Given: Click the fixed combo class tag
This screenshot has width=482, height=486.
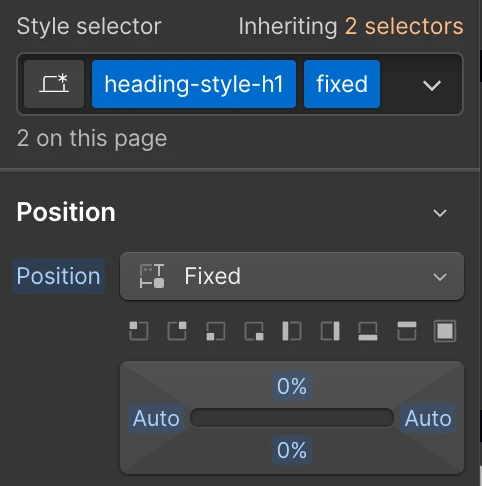Looking at the screenshot, I should pyautogui.click(x=342, y=84).
